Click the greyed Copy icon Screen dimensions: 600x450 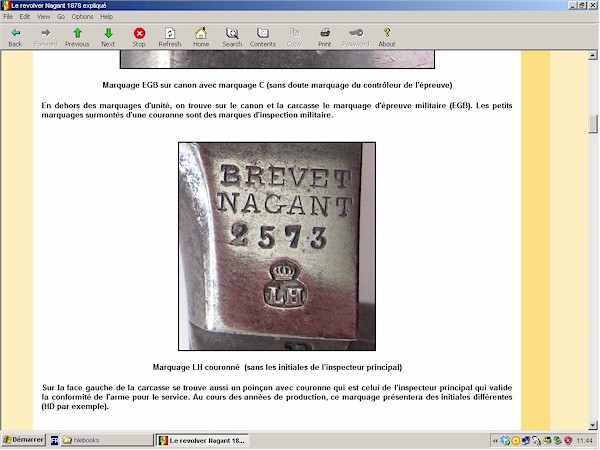pos(294,33)
